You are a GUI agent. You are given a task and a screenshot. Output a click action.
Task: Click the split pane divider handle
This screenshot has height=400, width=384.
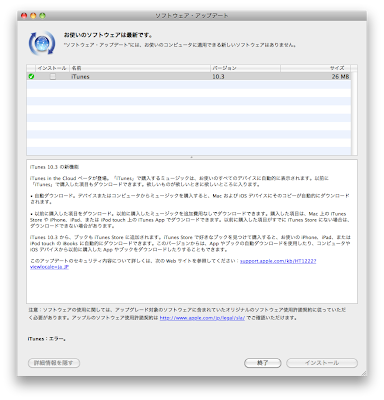(x=192, y=157)
